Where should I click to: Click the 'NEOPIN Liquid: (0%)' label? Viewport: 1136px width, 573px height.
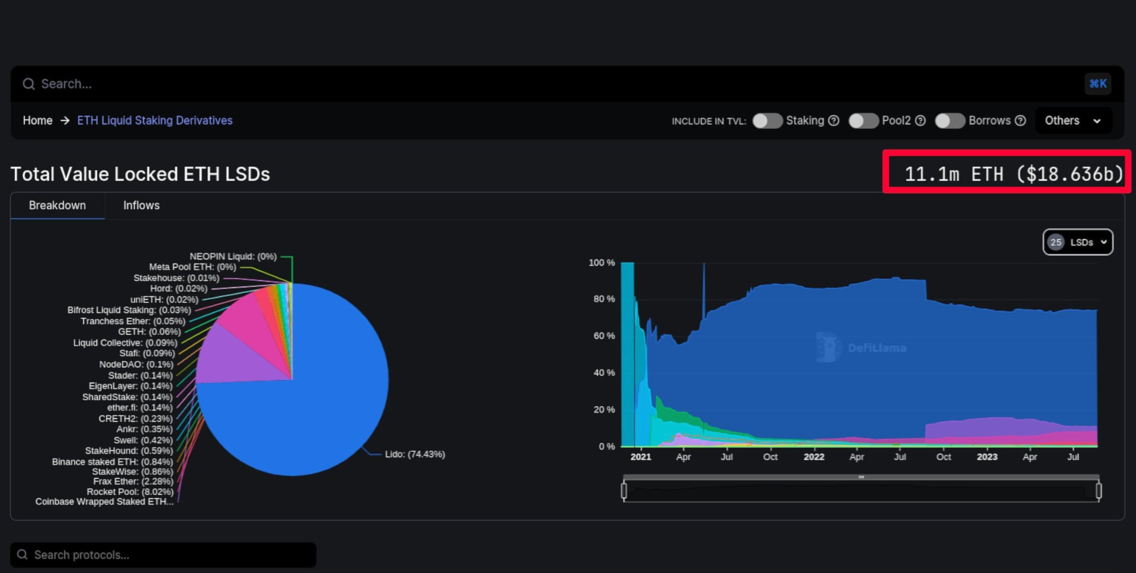[x=233, y=256]
